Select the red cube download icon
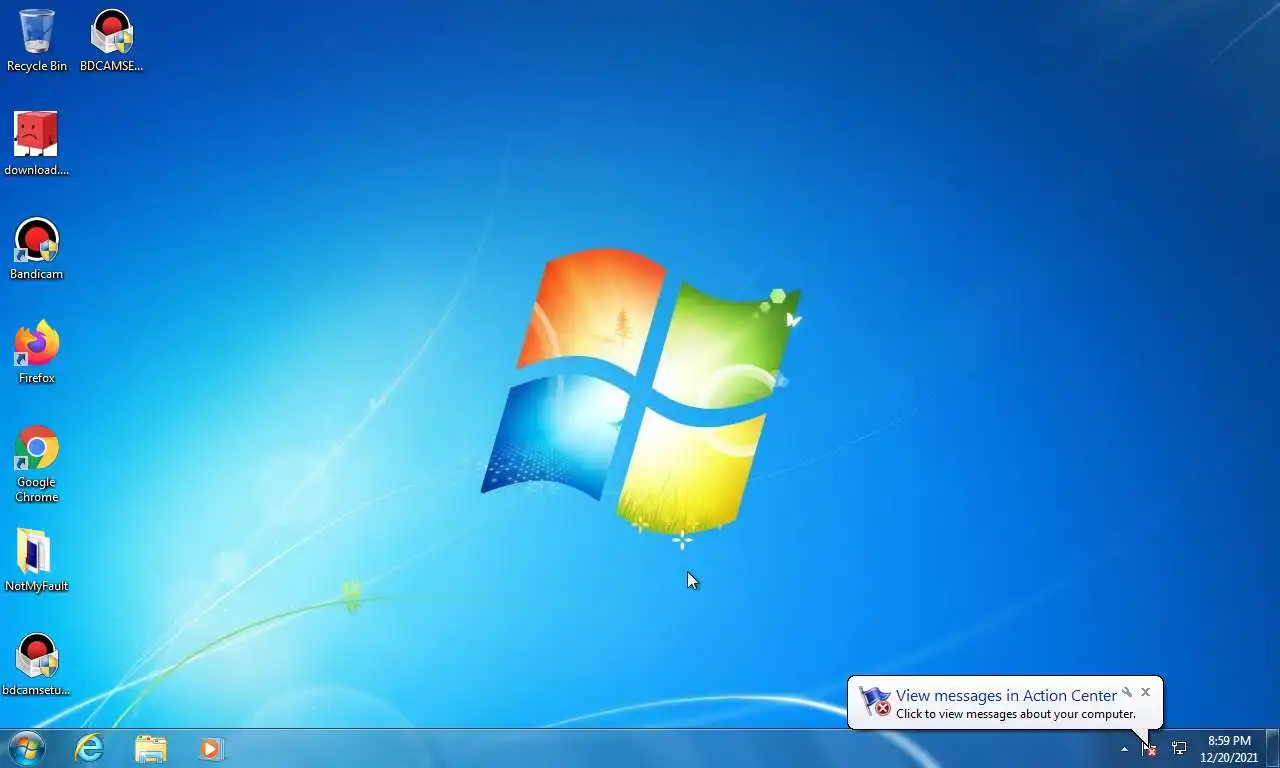 [x=37, y=144]
